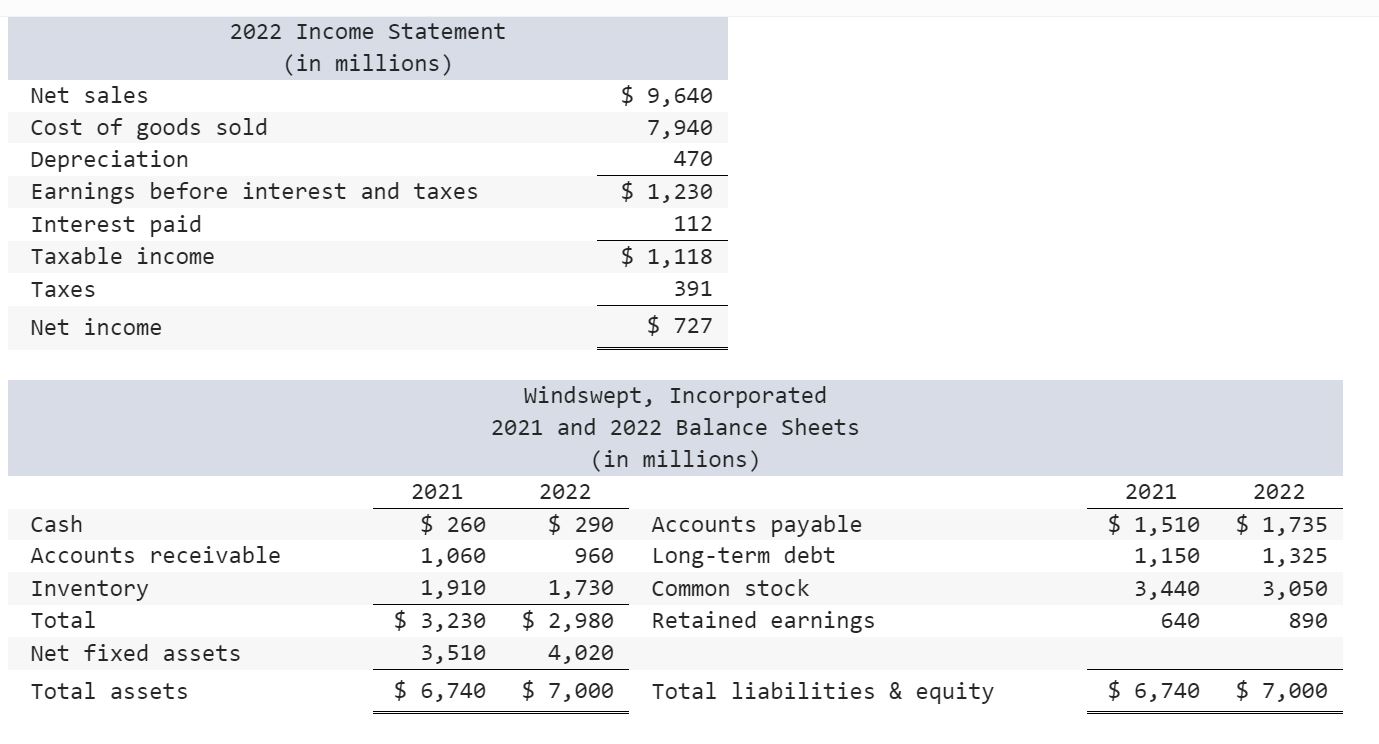Select the Depreciation amount 470

pyautogui.click(x=700, y=159)
